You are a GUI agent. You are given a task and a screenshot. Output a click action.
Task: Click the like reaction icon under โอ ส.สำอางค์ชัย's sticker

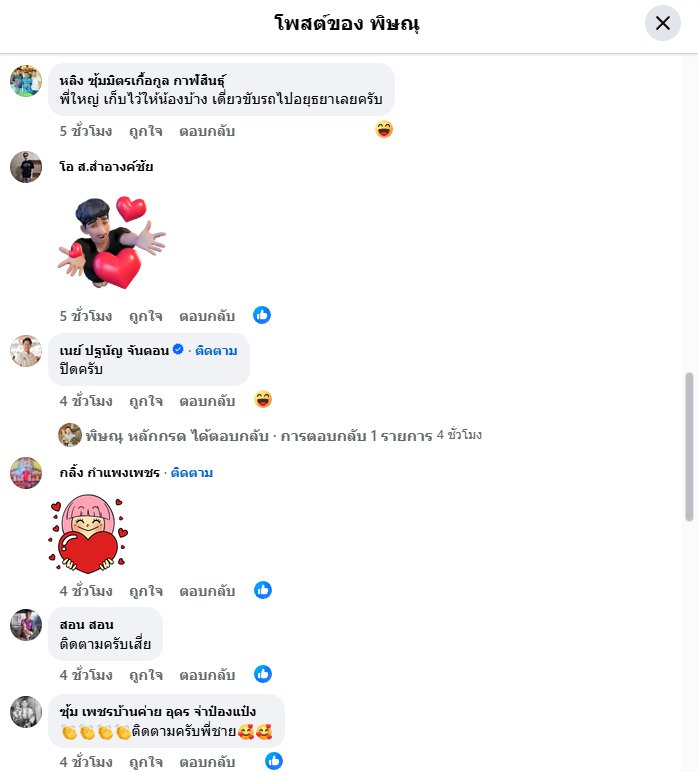click(x=262, y=315)
